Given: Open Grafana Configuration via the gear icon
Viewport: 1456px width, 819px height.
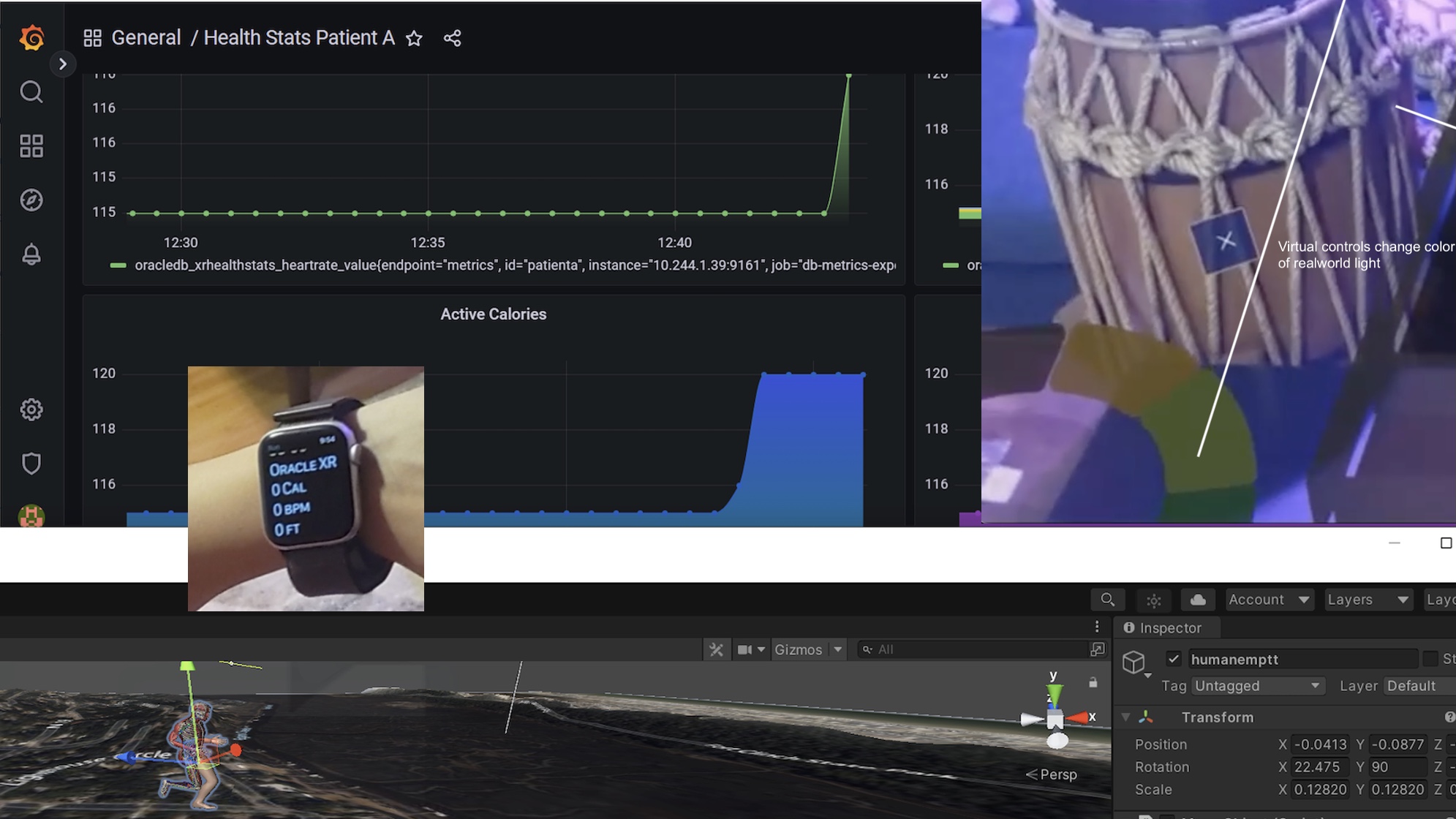Looking at the screenshot, I should pos(31,409).
